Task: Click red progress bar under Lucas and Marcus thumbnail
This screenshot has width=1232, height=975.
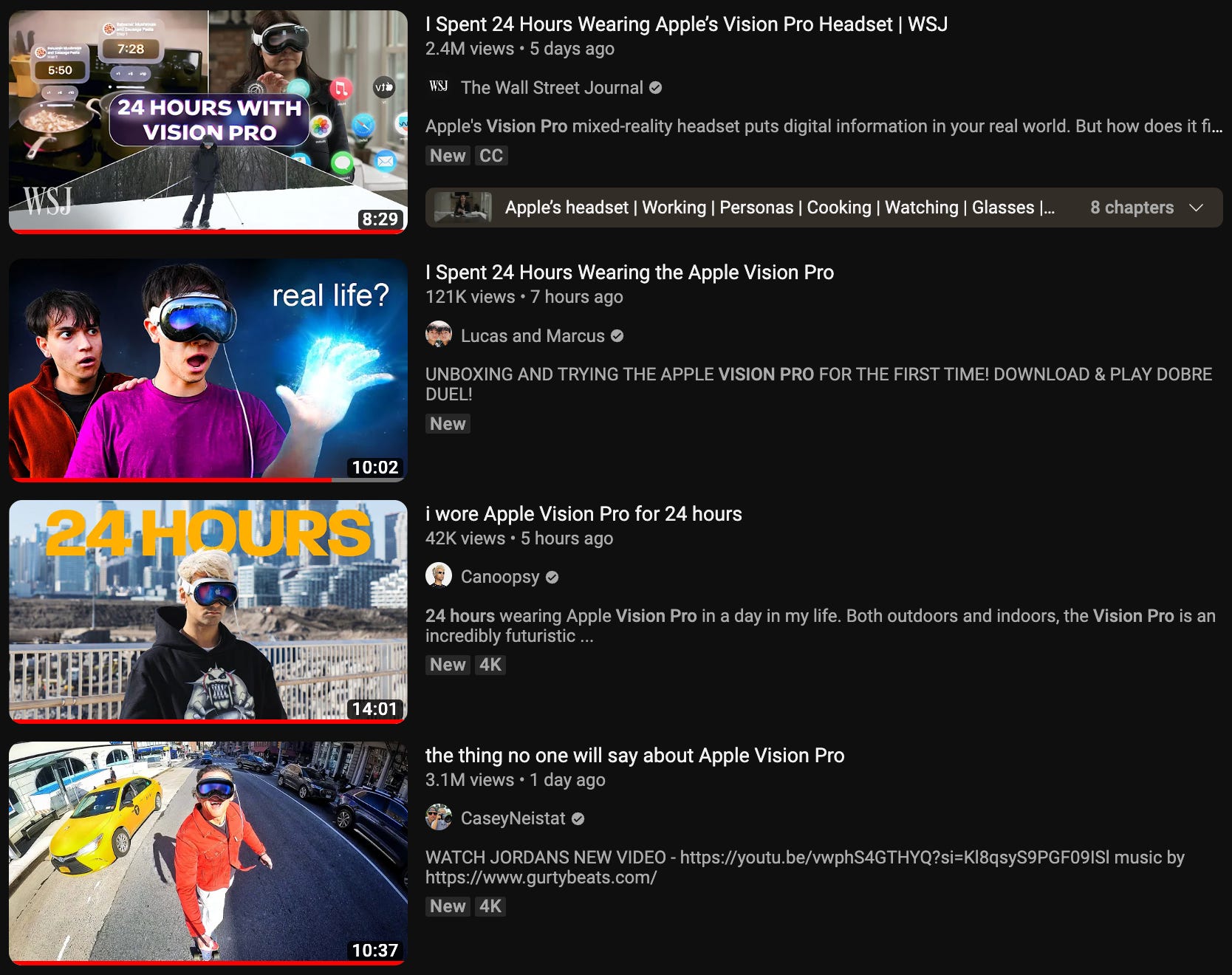Action: 171,480
